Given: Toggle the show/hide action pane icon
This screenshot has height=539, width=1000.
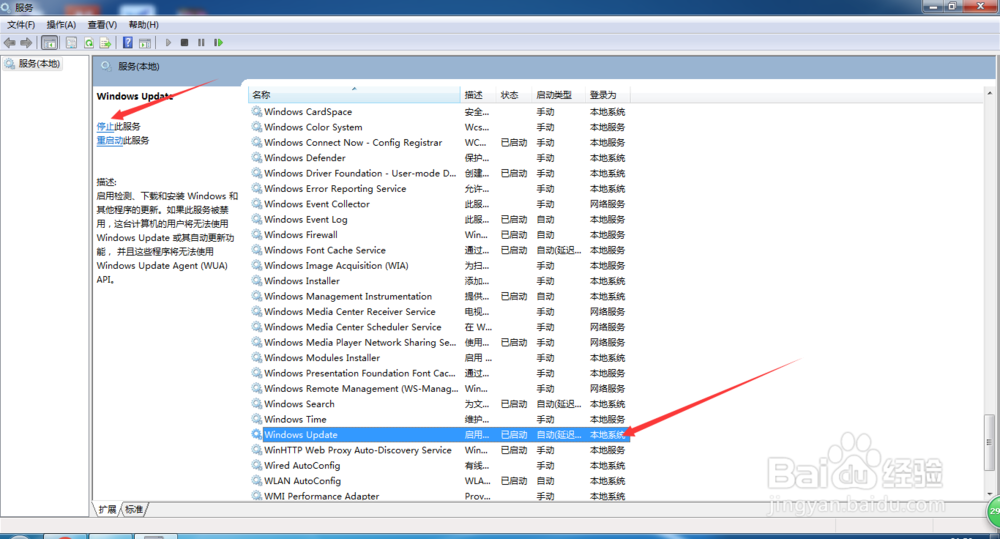Looking at the screenshot, I should click(145, 43).
